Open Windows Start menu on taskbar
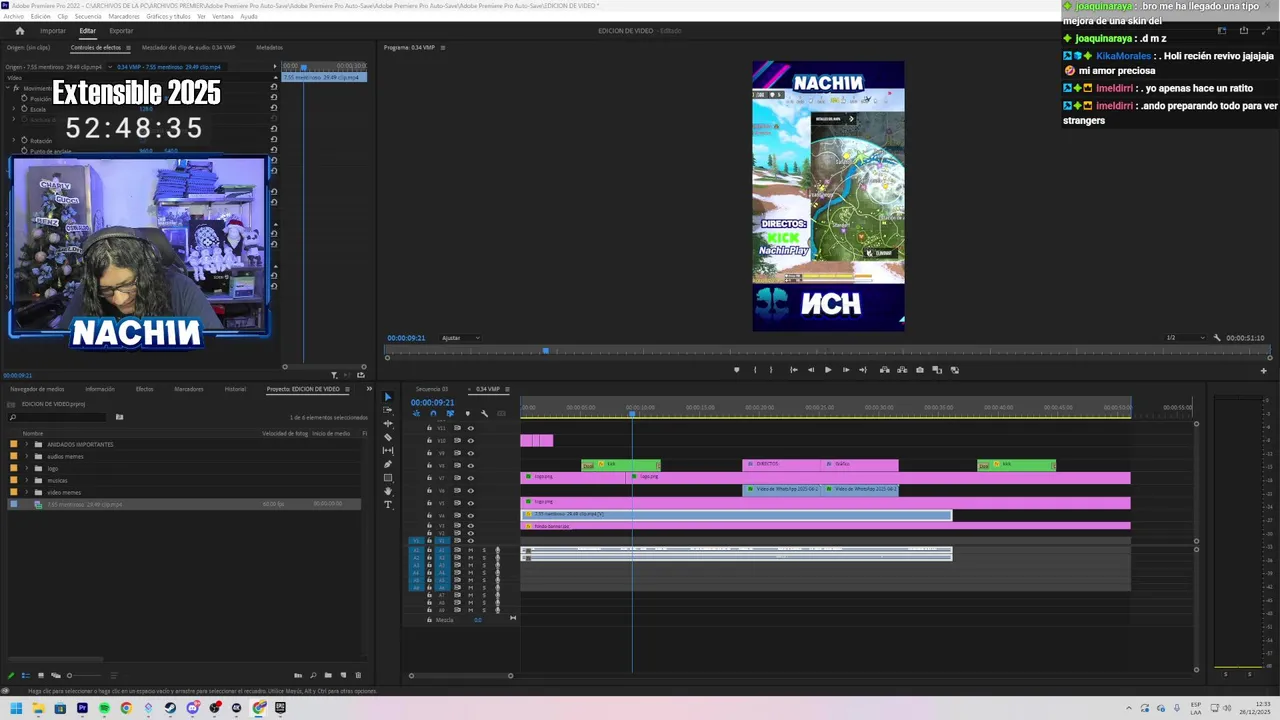 [16, 708]
